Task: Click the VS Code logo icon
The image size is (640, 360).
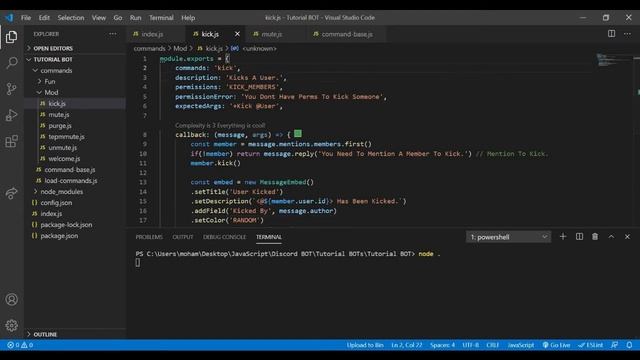Action: 9,18
